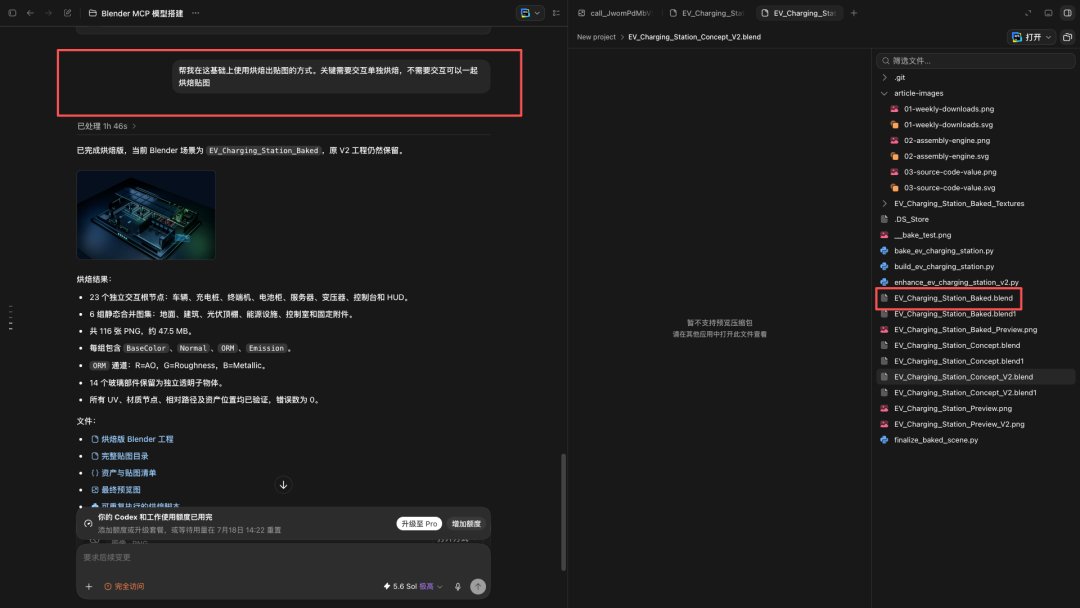
Task: Open 02-assembly-engine.svg file
Action: coord(946,156)
